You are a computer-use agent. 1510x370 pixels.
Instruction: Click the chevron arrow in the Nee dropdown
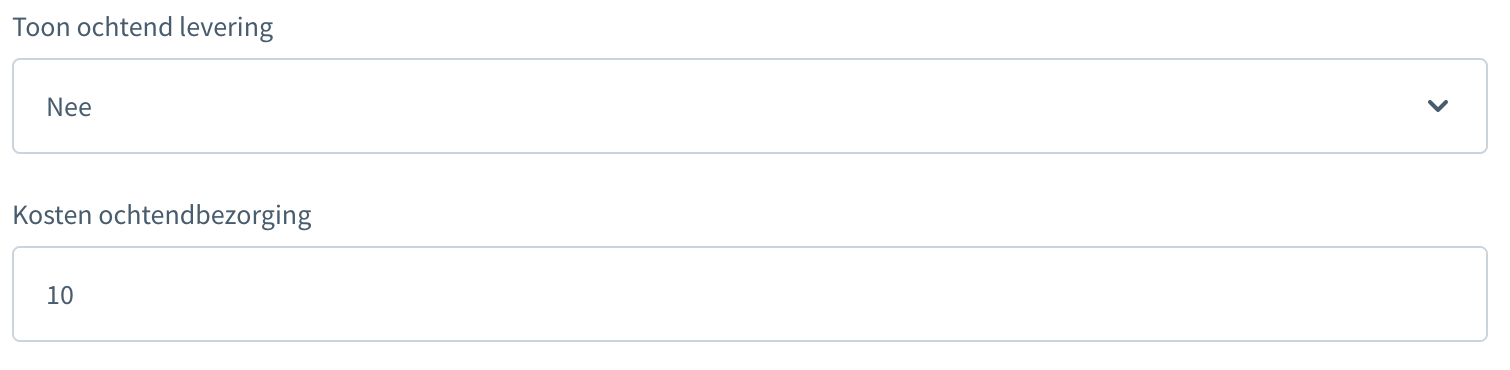point(1438,106)
